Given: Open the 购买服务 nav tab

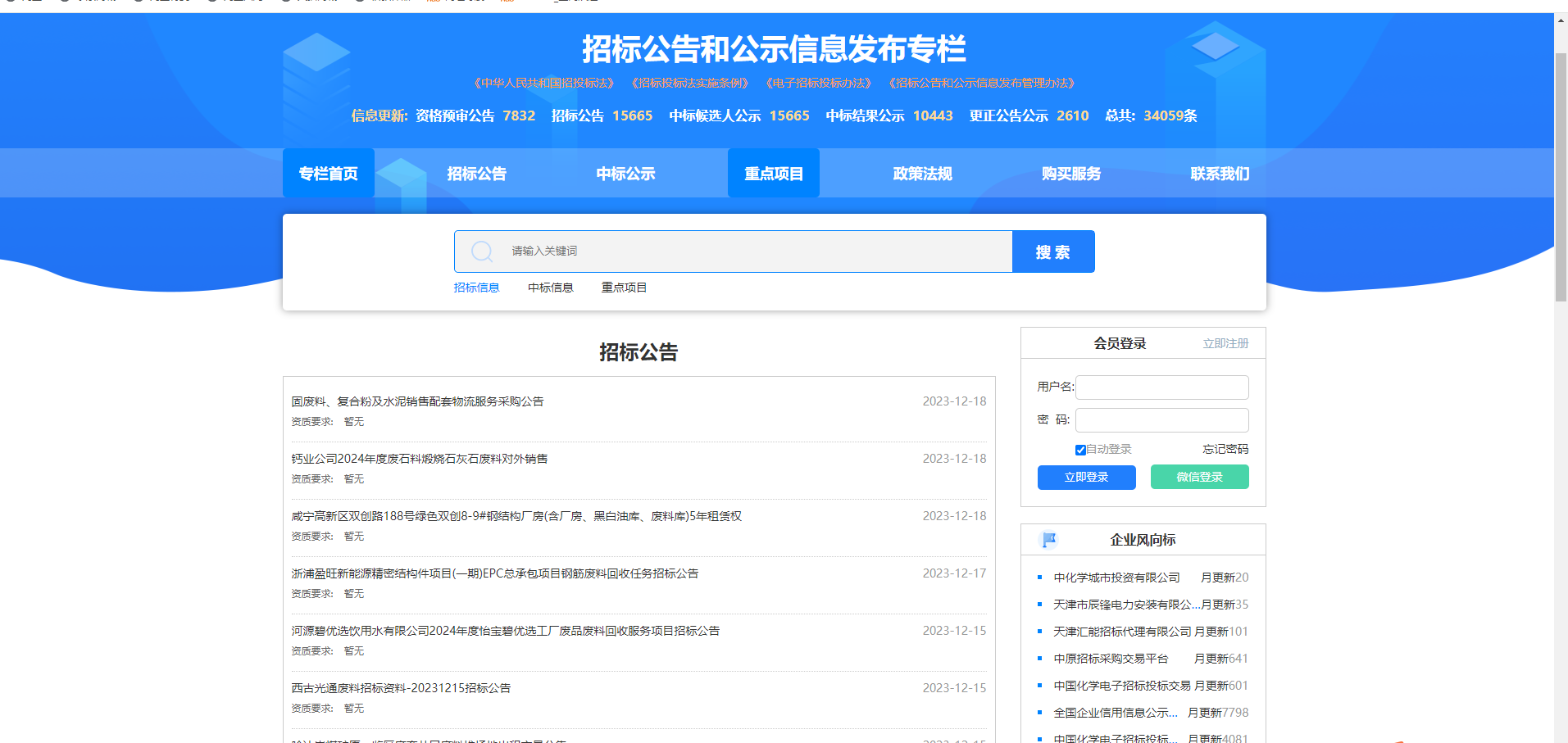Looking at the screenshot, I should [1071, 173].
